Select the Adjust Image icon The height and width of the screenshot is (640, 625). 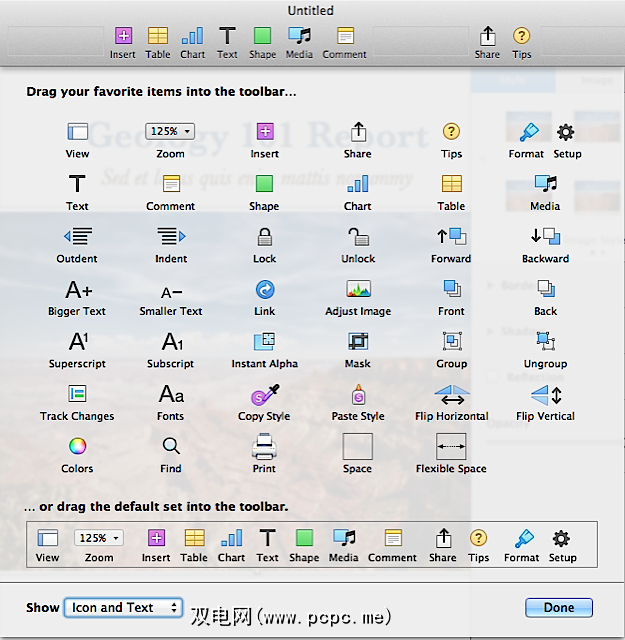358,290
